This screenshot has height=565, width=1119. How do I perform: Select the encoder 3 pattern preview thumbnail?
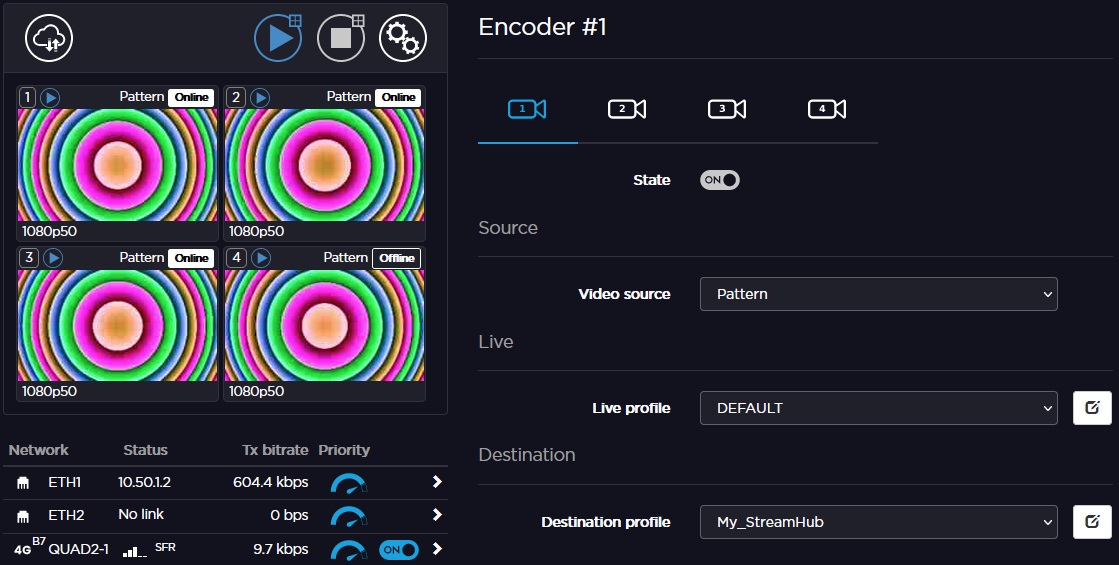pyautogui.click(x=117, y=325)
